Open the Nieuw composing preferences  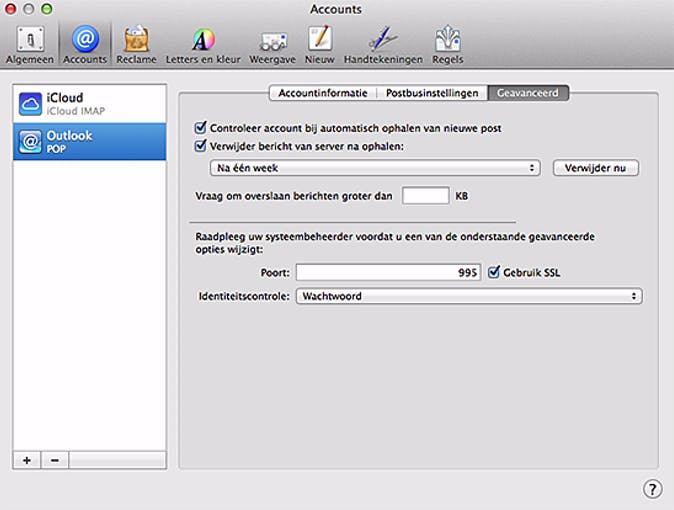(319, 45)
